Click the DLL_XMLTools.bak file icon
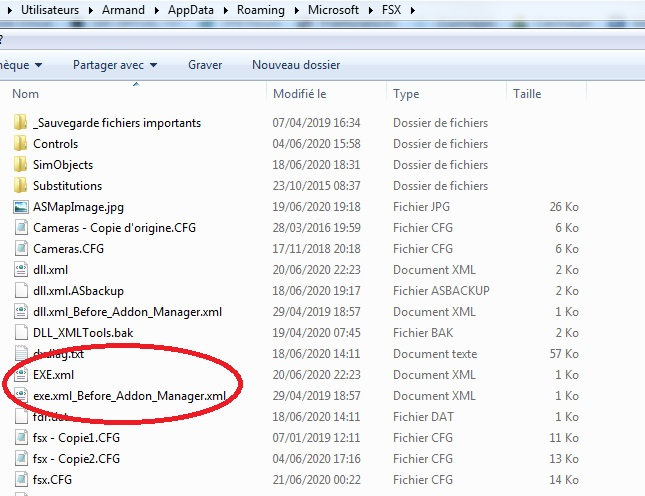645x496 pixels. (21, 332)
